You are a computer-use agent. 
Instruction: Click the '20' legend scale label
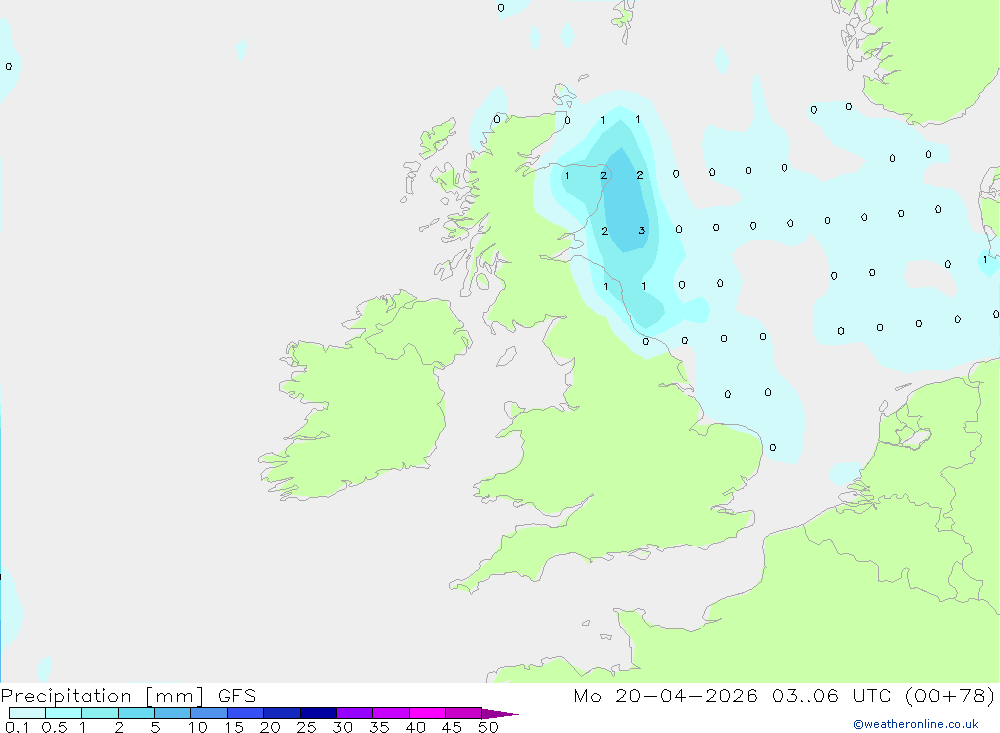coord(270,727)
